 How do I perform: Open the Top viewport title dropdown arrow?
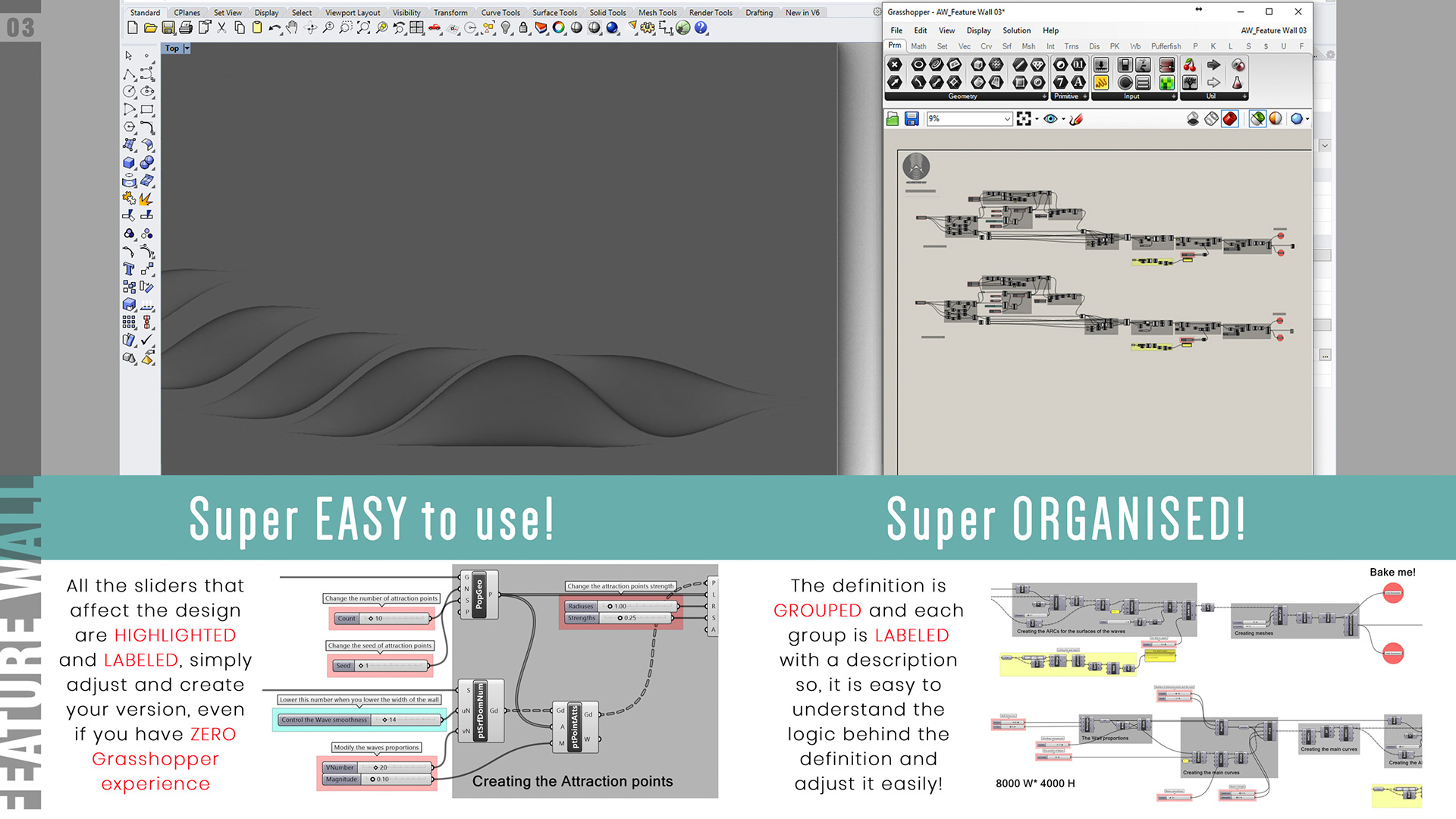pyautogui.click(x=187, y=49)
